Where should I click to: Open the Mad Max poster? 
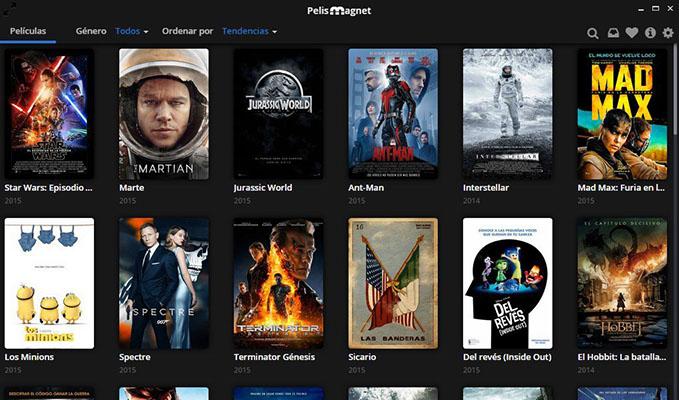(x=622, y=113)
